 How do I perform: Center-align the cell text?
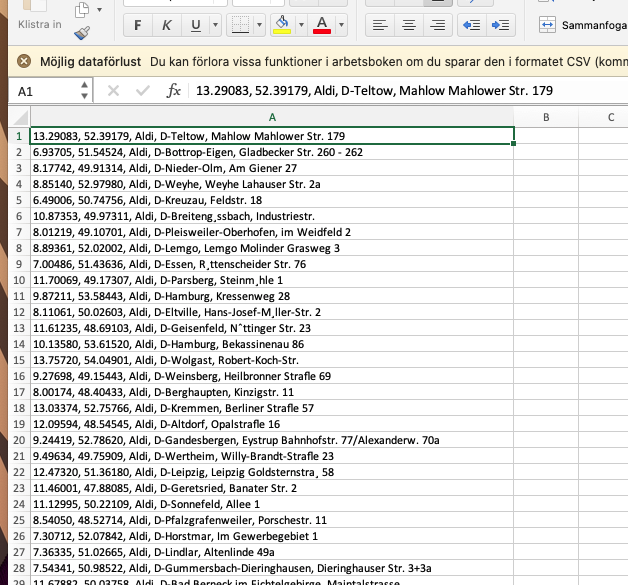click(x=406, y=24)
